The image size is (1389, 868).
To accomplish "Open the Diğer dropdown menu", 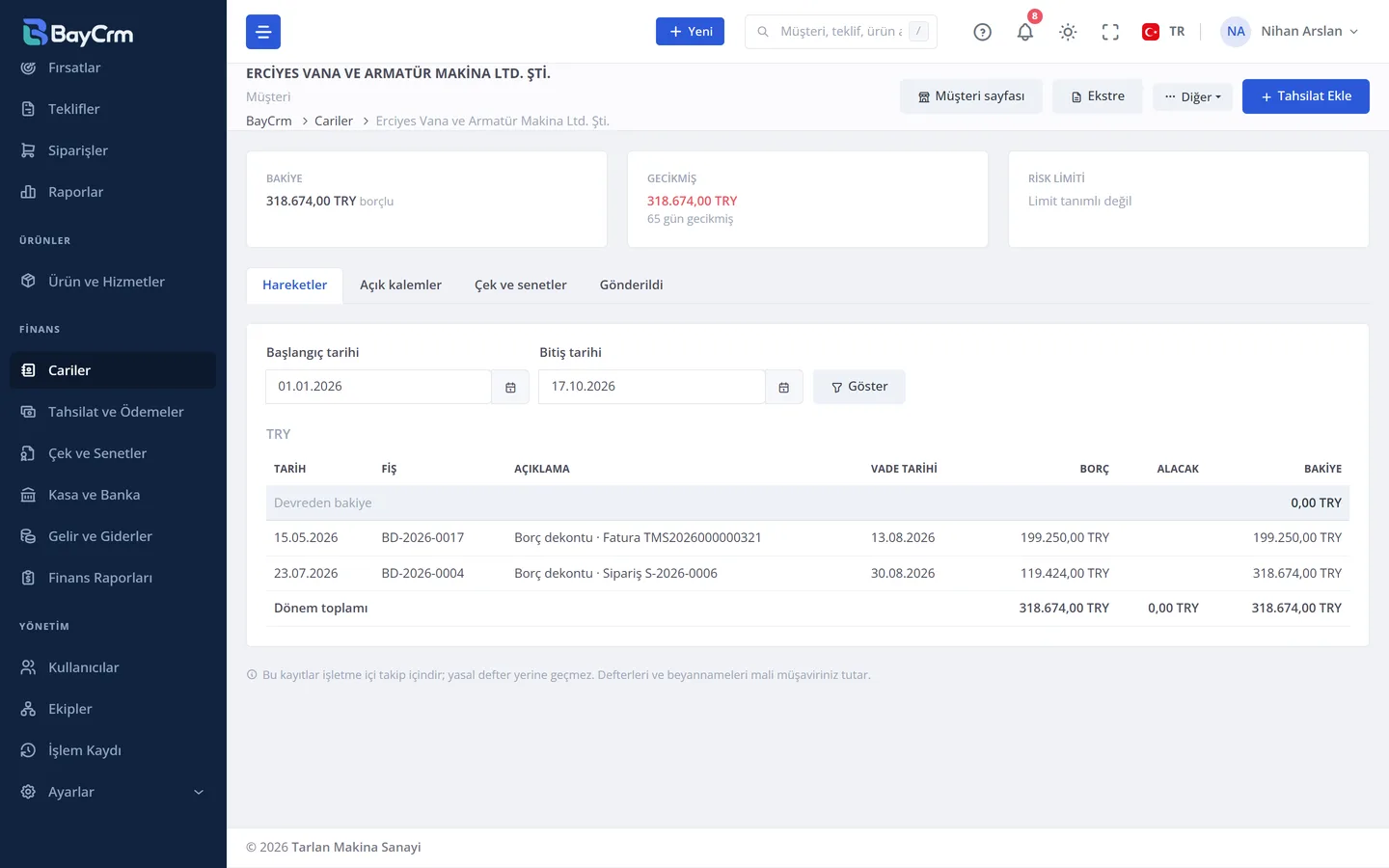I will click(x=1192, y=96).
